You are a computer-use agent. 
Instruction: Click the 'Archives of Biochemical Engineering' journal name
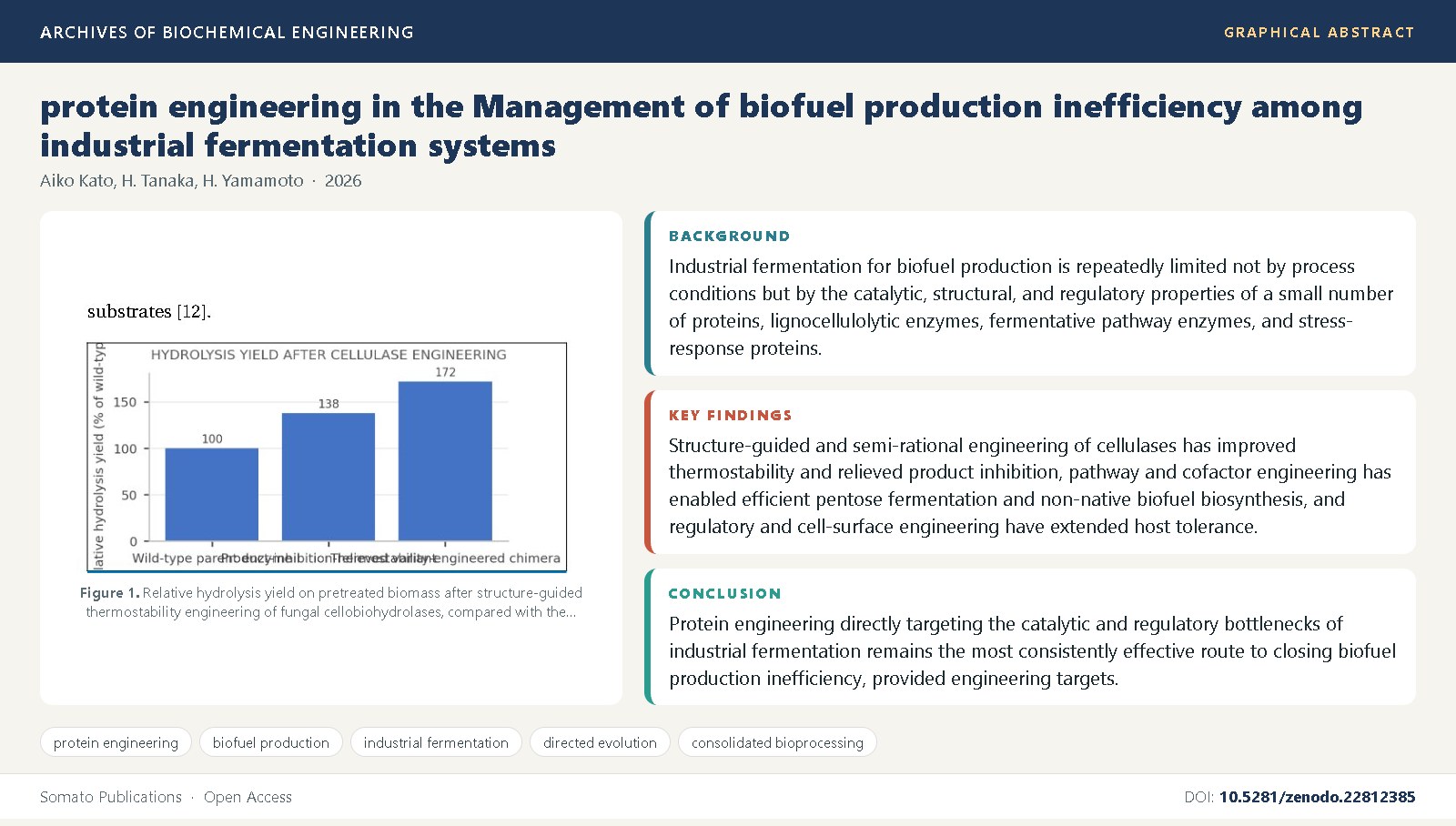227,32
